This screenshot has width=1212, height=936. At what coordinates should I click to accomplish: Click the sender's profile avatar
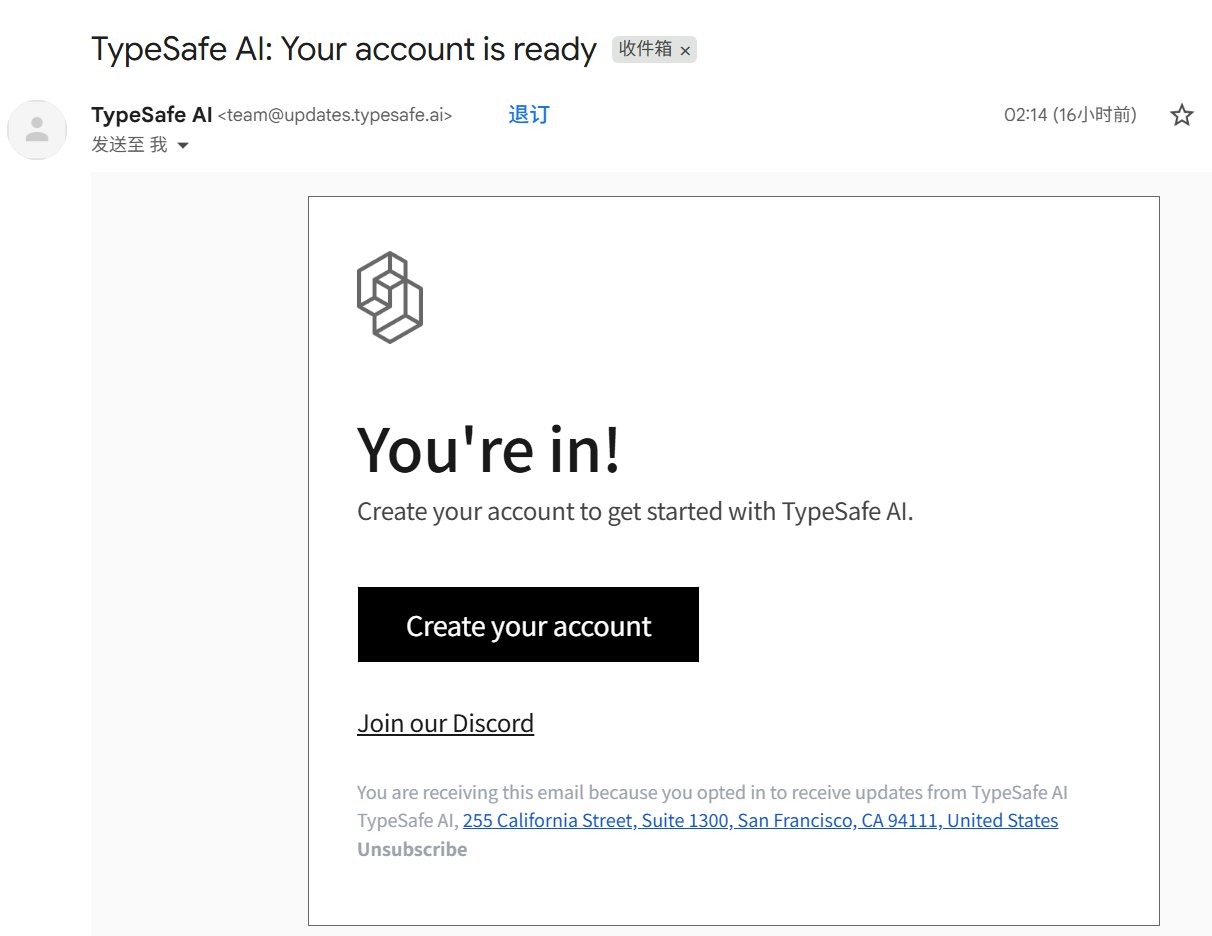point(37,130)
